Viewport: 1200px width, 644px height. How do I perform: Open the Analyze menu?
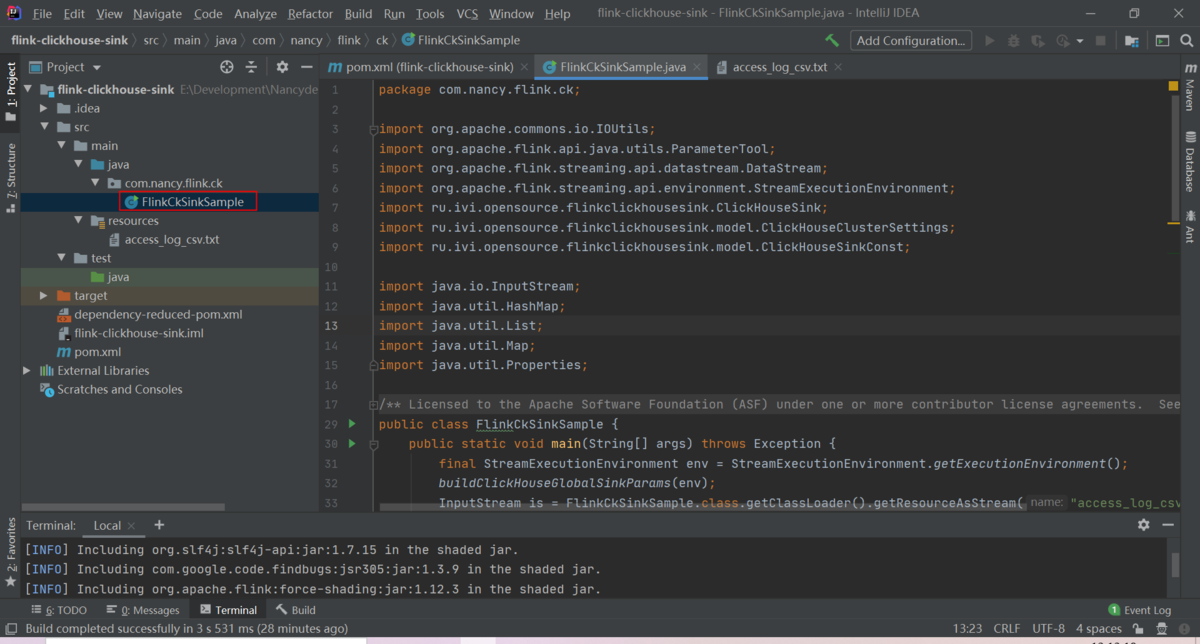click(x=255, y=14)
